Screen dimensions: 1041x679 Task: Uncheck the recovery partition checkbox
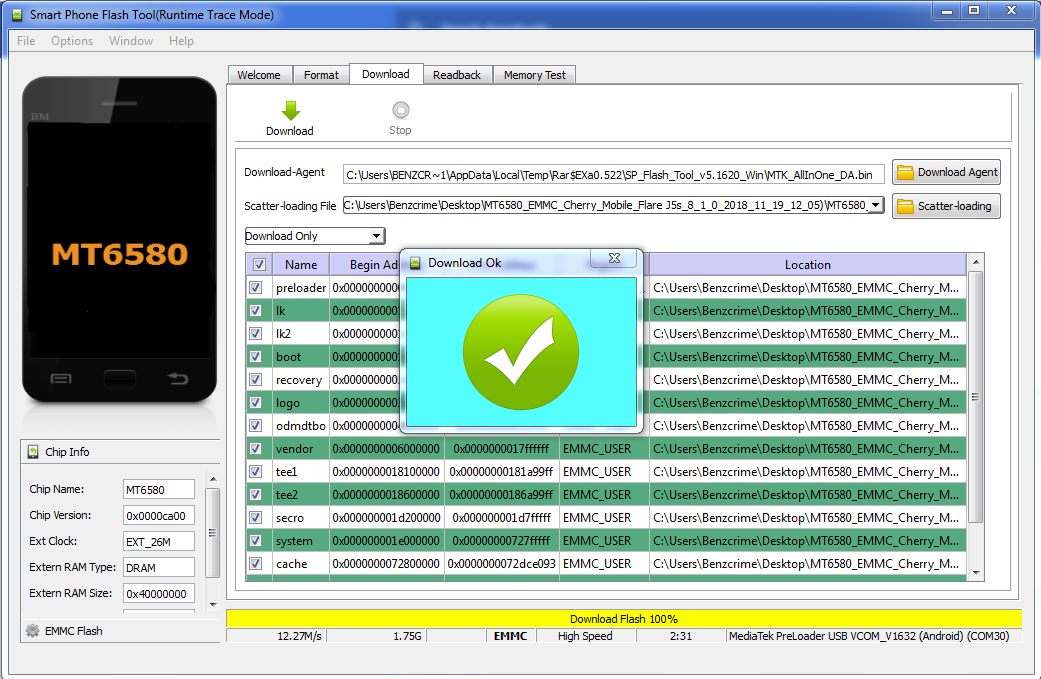click(256, 380)
